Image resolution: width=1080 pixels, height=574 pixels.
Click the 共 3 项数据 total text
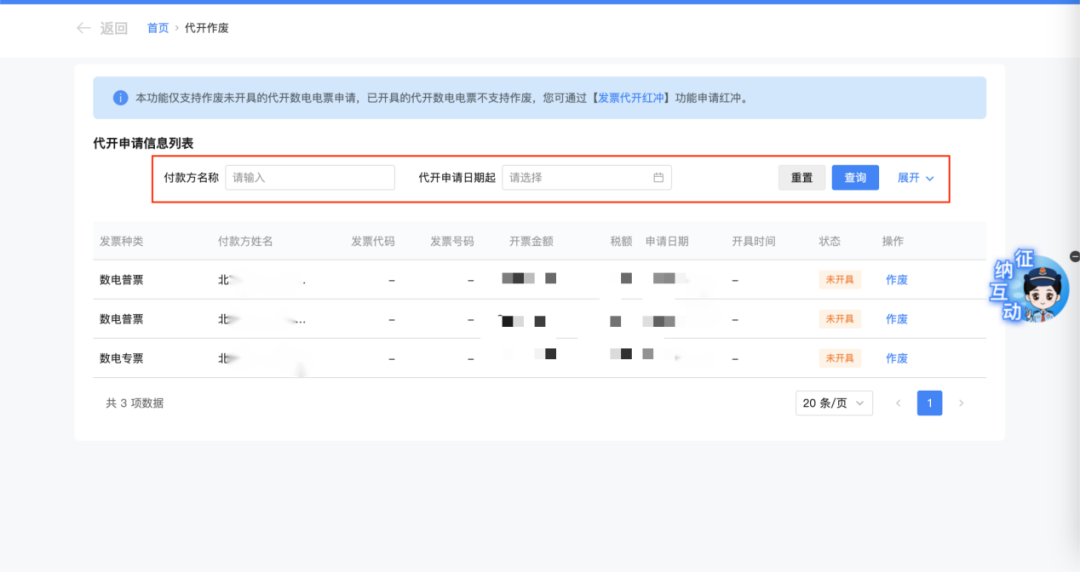pos(134,403)
